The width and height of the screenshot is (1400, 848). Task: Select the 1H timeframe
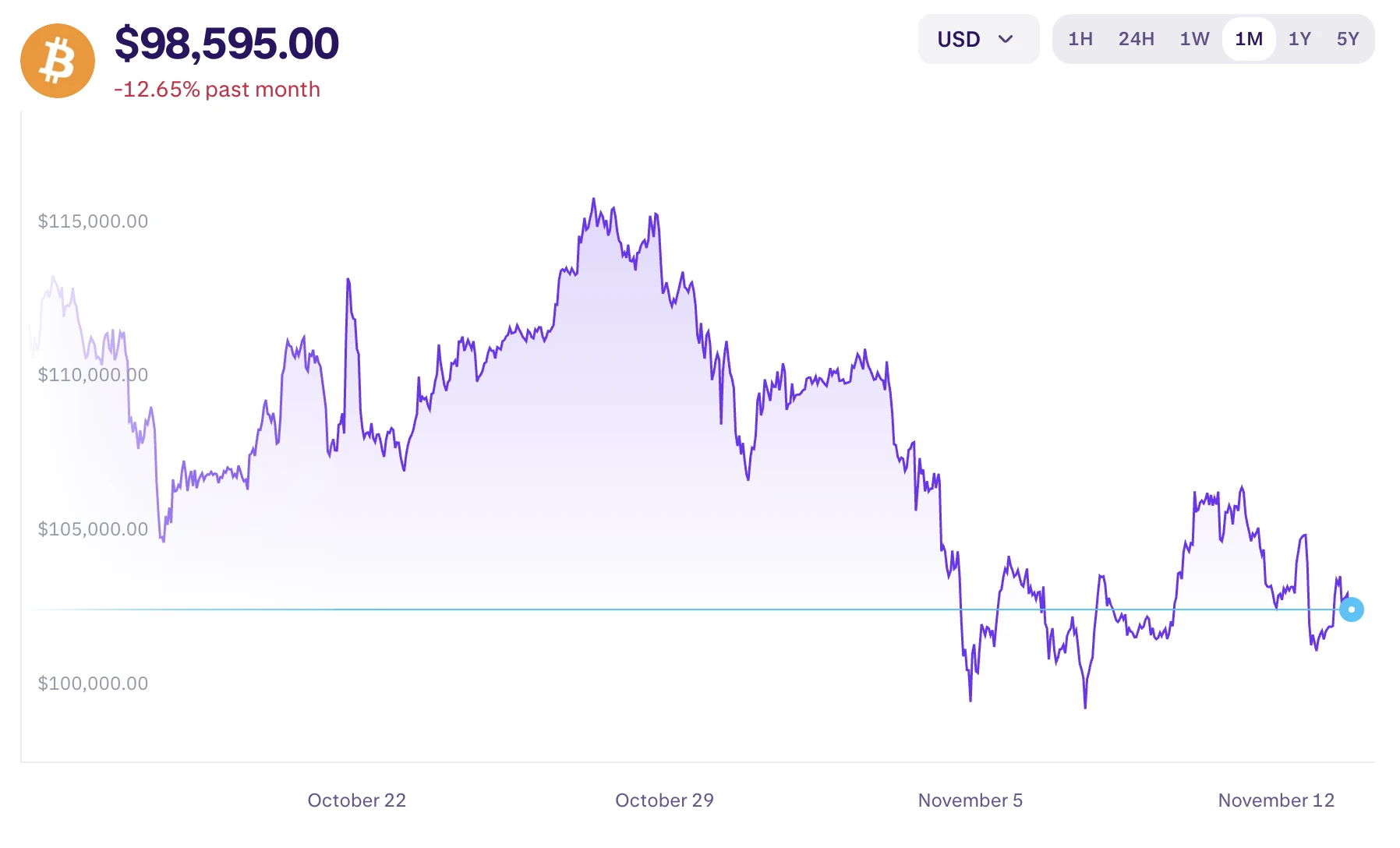tap(1080, 38)
